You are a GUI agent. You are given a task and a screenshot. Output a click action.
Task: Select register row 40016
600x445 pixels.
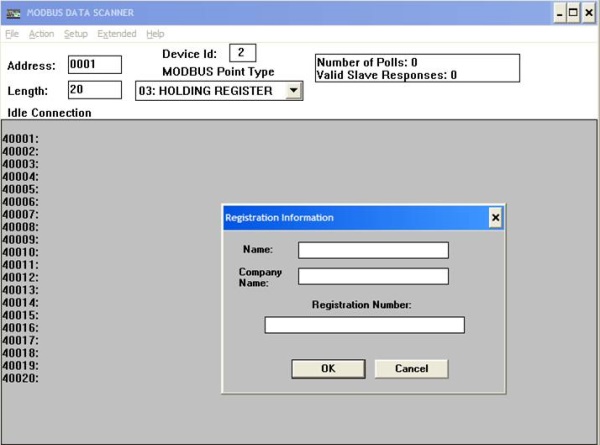tap(21, 328)
